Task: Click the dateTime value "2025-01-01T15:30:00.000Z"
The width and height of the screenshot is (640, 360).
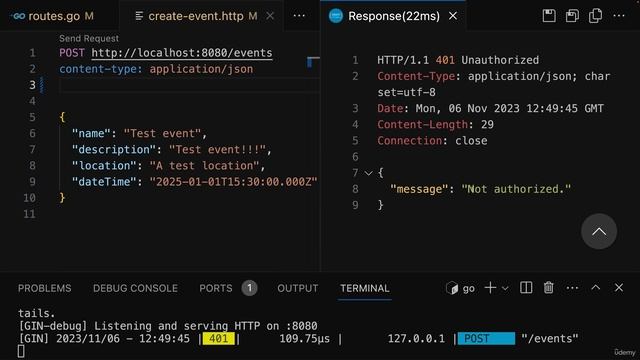Action: pos(233,182)
